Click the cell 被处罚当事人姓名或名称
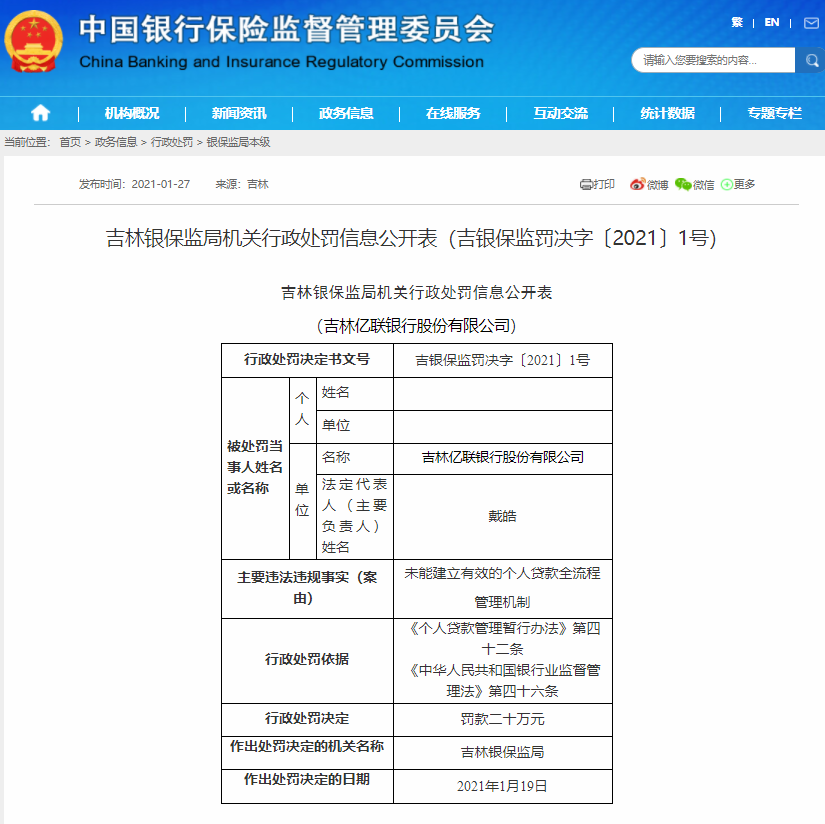 255,467
